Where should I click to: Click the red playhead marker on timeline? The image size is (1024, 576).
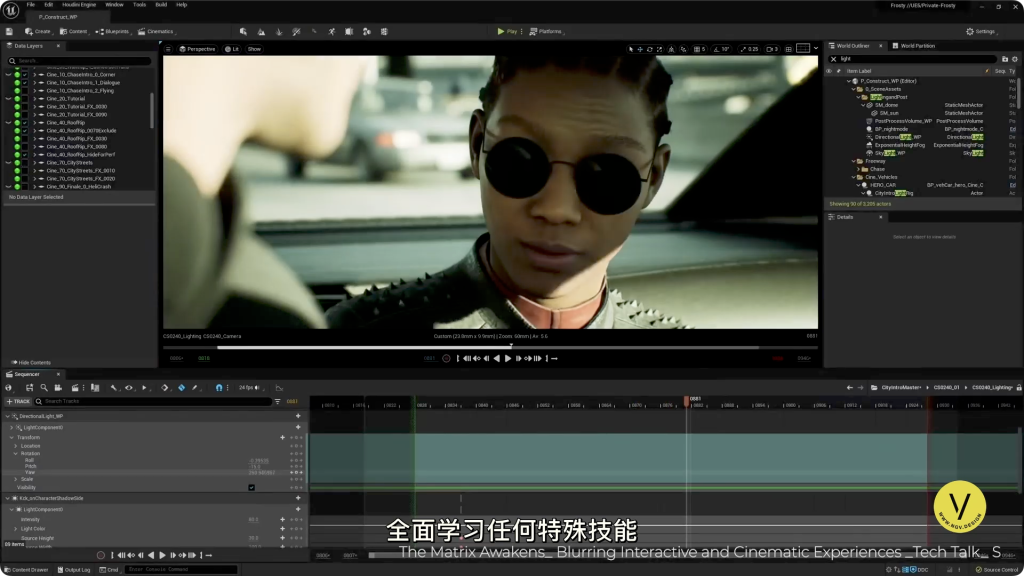(x=686, y=401)
